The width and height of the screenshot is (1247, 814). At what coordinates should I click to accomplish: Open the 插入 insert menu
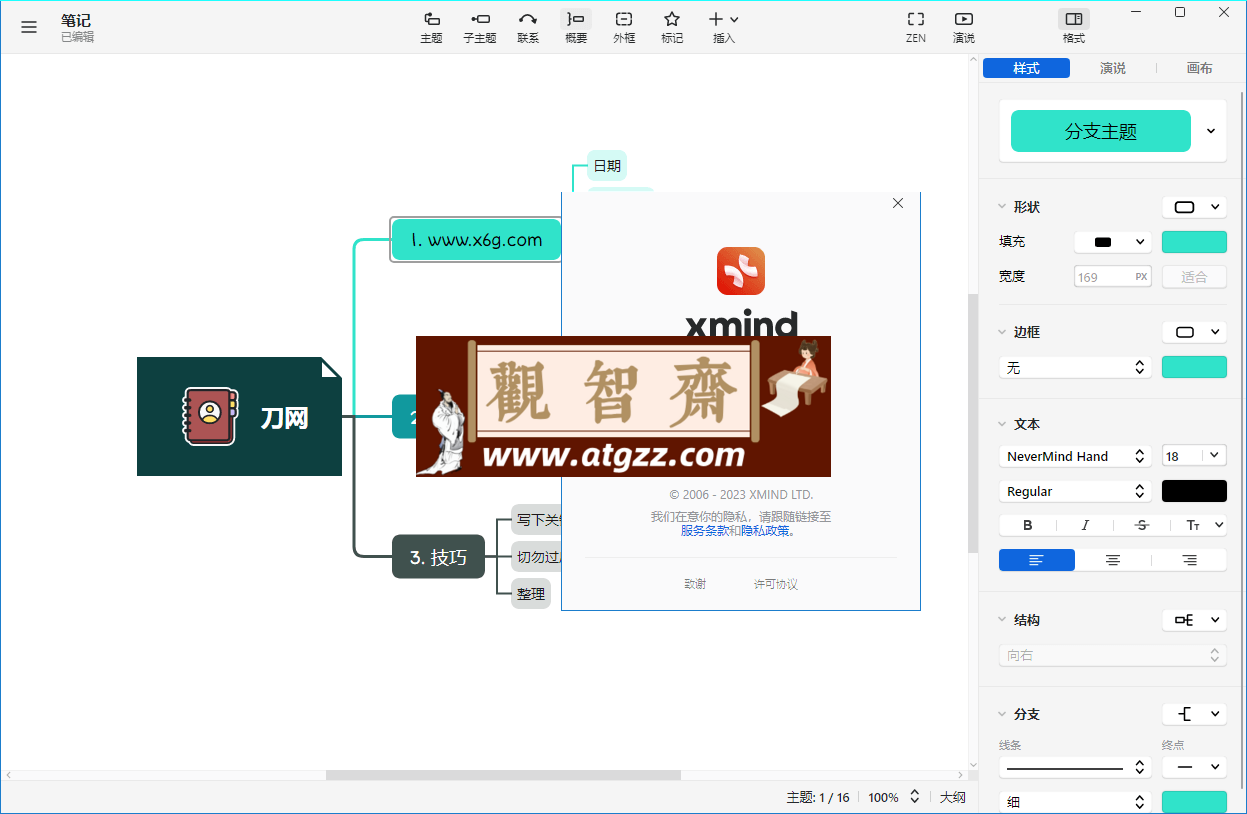(x=724, y=27)
